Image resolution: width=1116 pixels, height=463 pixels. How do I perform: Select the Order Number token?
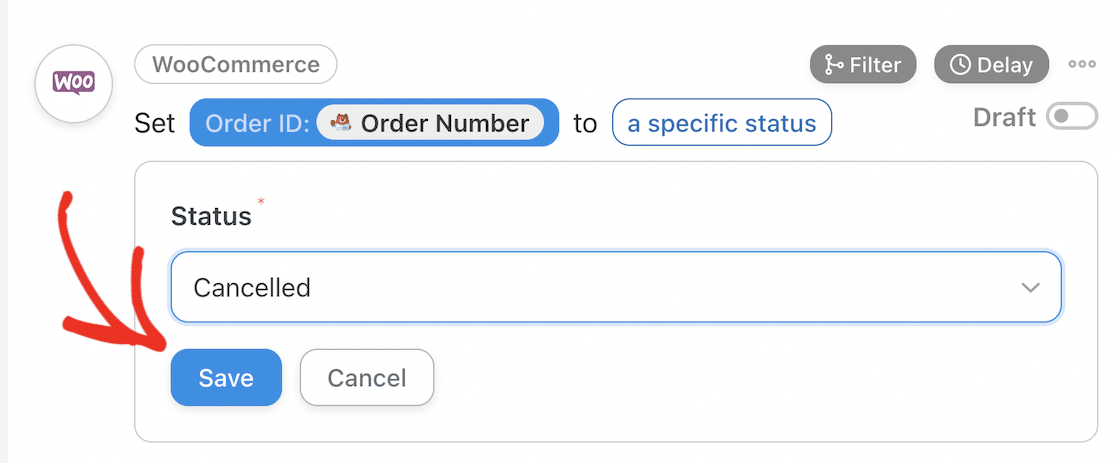[444, 123]
